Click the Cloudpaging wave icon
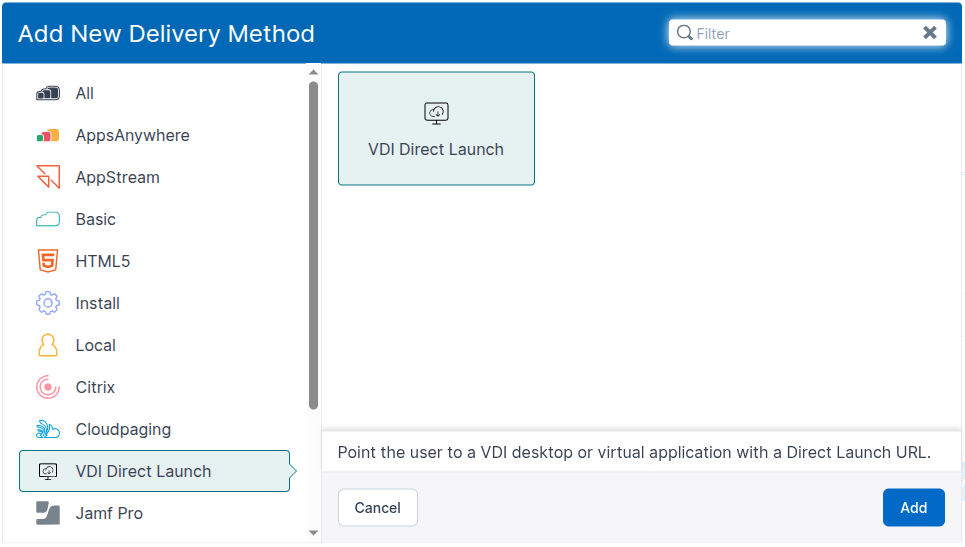The width and height of the screenshot is (965, 547). click(47, 429)
